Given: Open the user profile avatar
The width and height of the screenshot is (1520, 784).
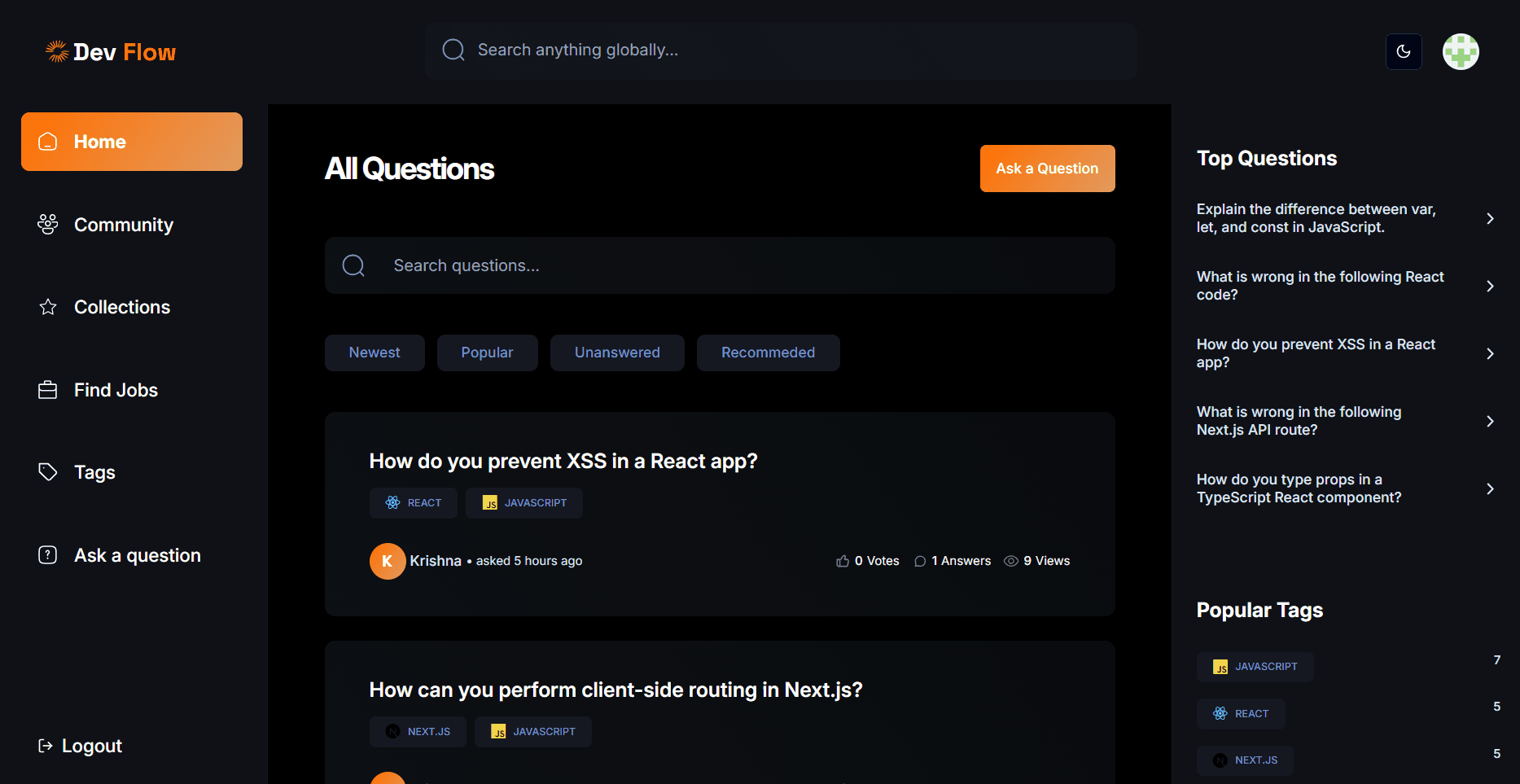Looking at the screenshot, I should (x=1461, y=51).
